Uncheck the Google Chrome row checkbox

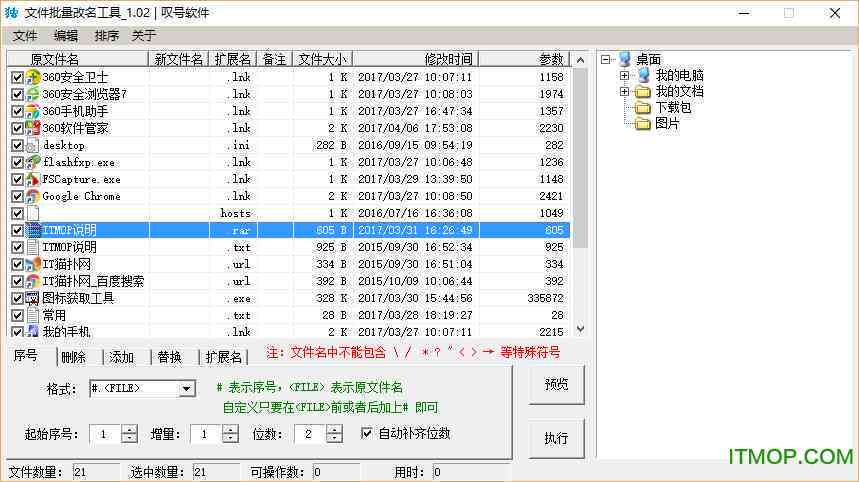tap(17, 196)
